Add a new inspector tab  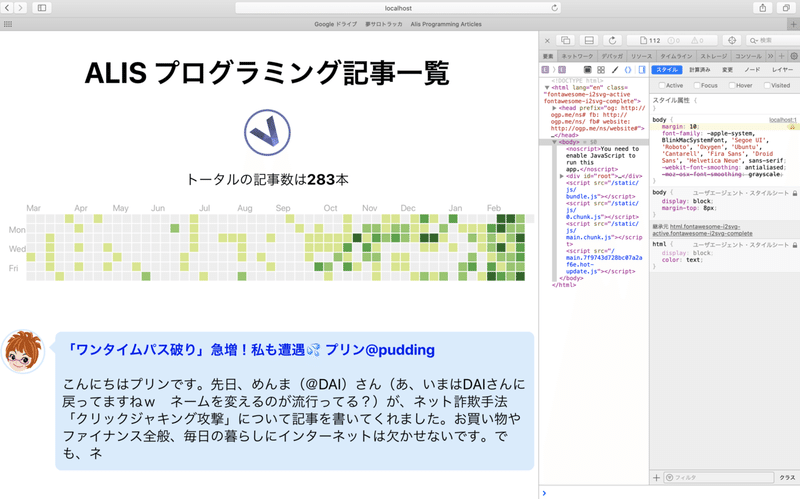click(782, 56)
